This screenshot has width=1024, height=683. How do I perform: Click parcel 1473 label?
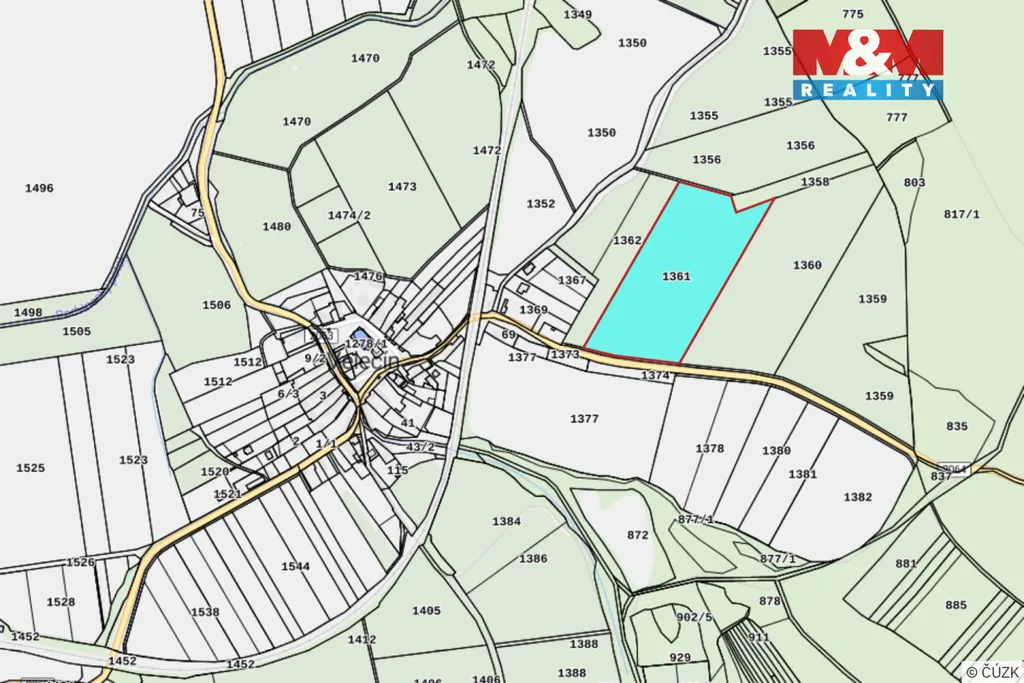coord(402,187)
